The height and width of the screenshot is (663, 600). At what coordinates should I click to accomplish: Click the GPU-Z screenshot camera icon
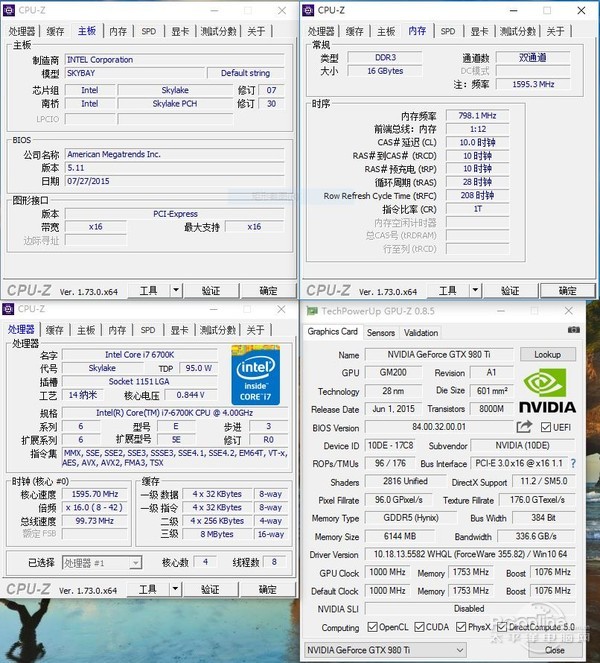coord(573,329)
